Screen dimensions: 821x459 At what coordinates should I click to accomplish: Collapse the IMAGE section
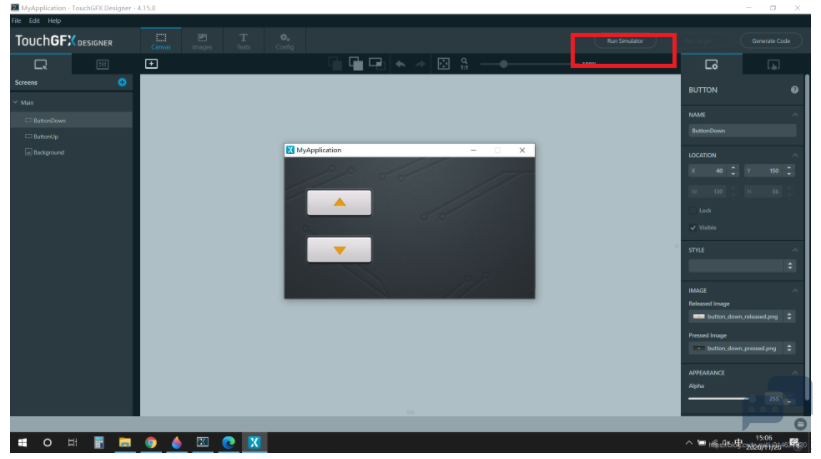[795, 290]
